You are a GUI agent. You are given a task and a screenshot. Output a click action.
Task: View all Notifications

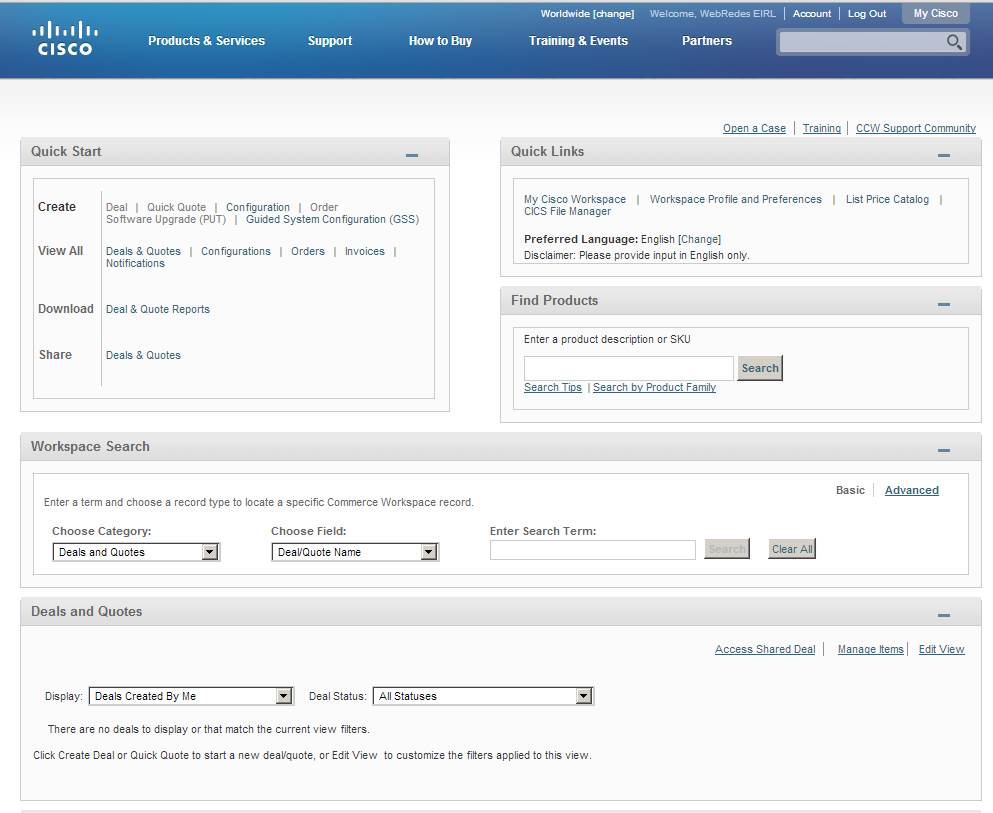coord(135,263)
